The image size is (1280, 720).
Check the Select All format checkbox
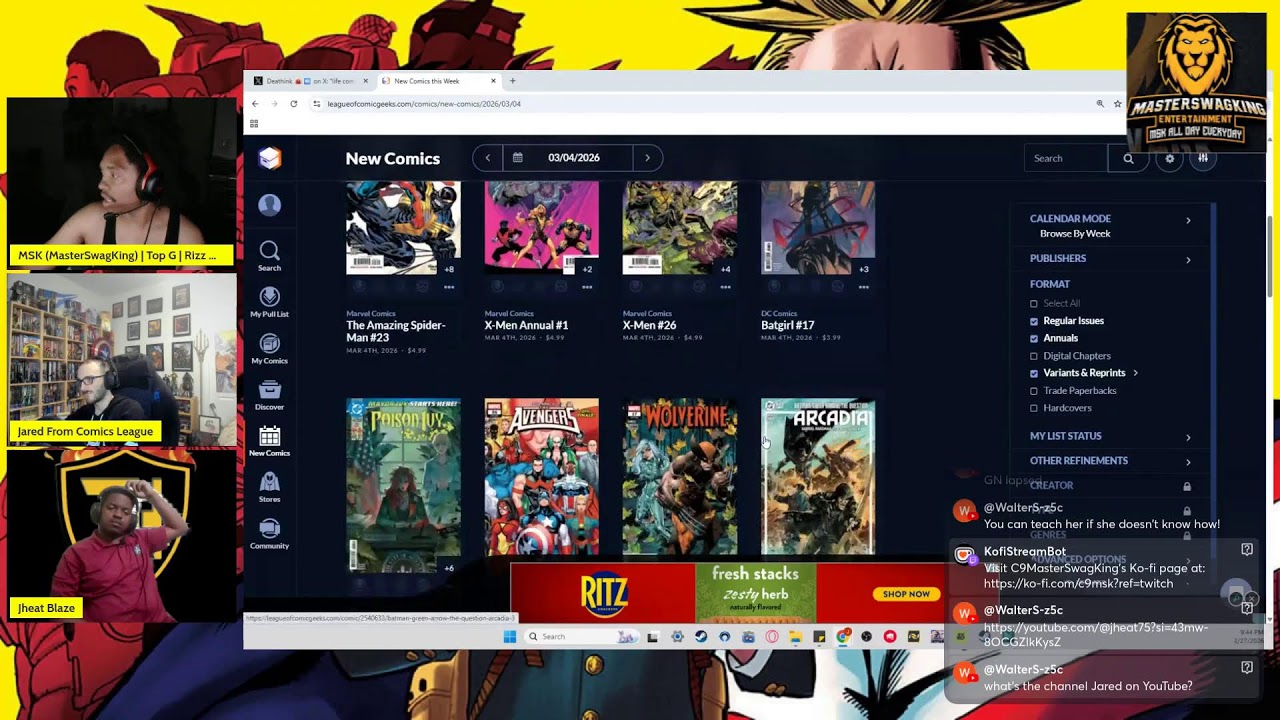click(1034, 303)
